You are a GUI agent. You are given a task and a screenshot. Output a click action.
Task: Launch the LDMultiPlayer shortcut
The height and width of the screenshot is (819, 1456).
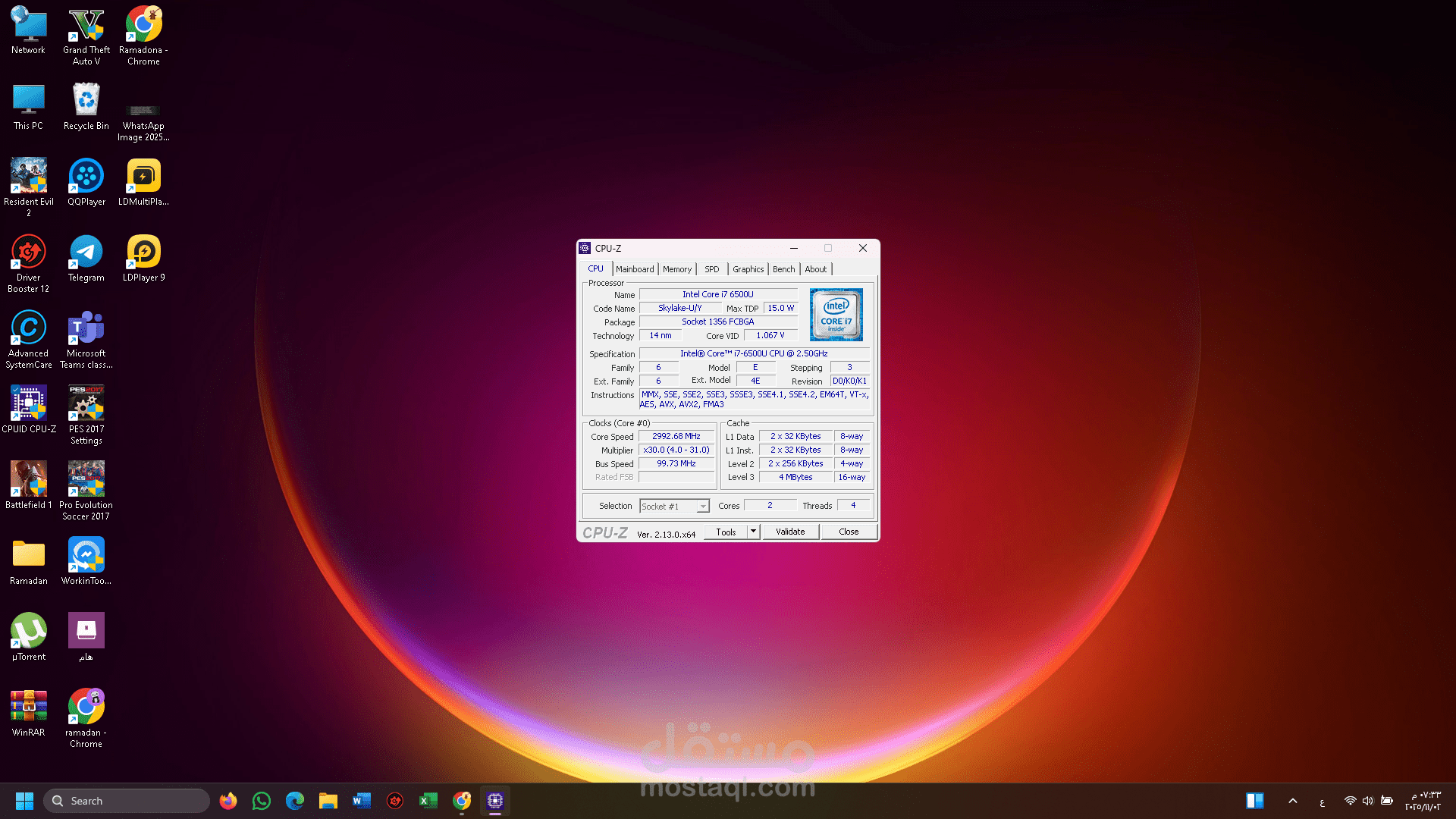point(143,182)
